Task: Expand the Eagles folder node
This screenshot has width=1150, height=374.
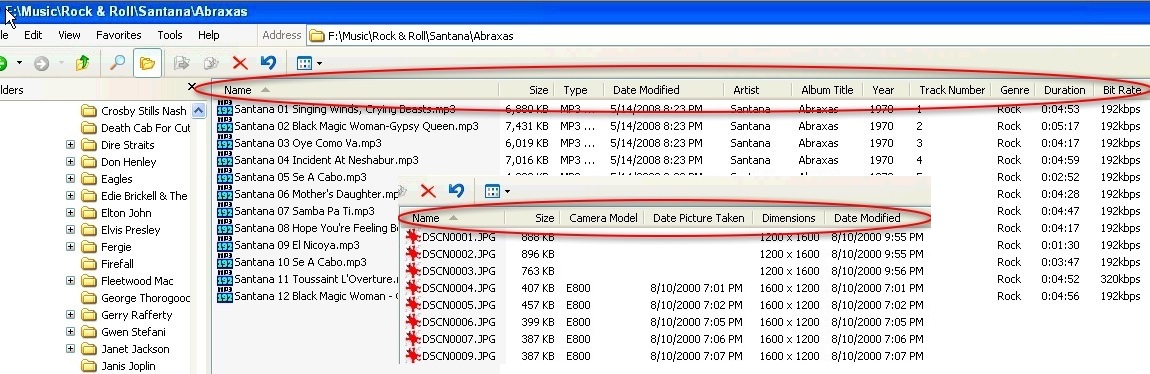Action: coord(70,178)
